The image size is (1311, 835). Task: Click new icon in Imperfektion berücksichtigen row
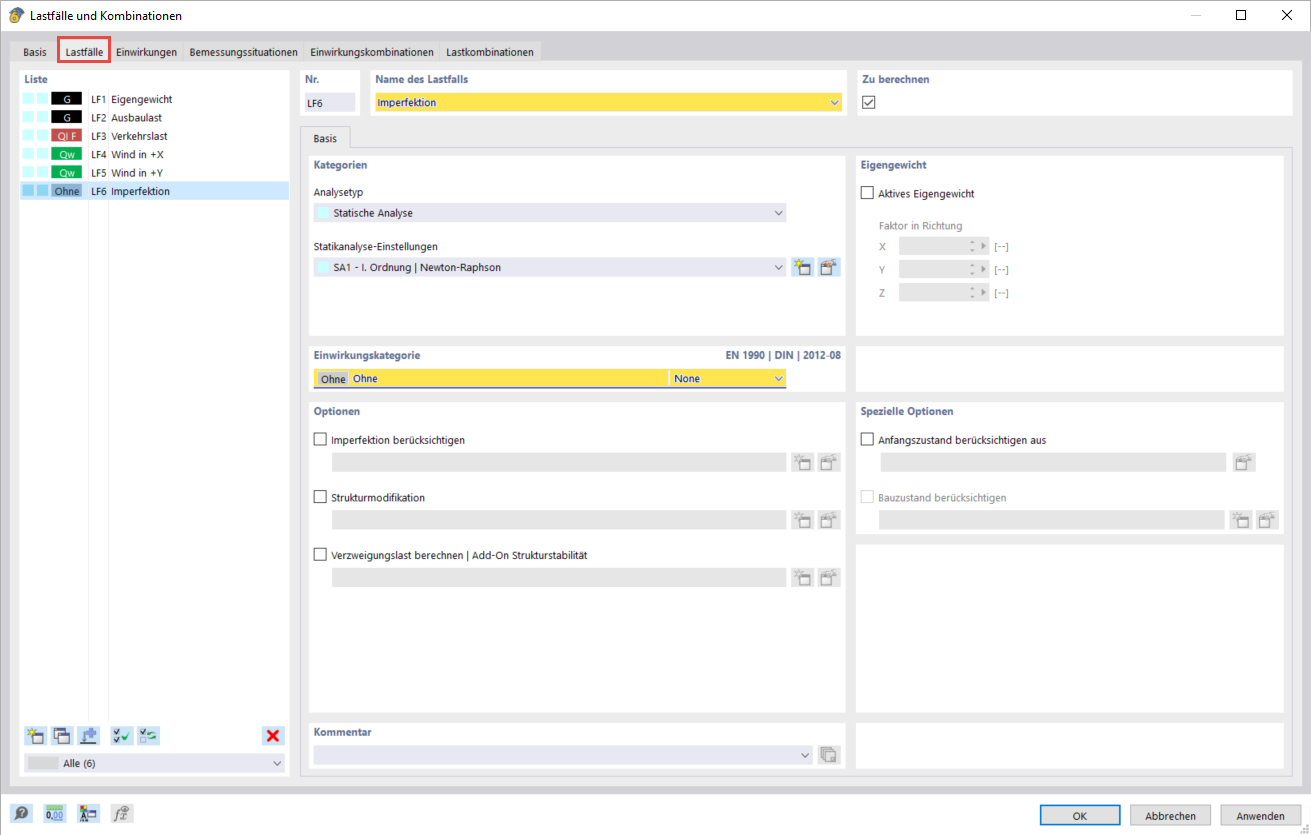[x=802, y=462]
